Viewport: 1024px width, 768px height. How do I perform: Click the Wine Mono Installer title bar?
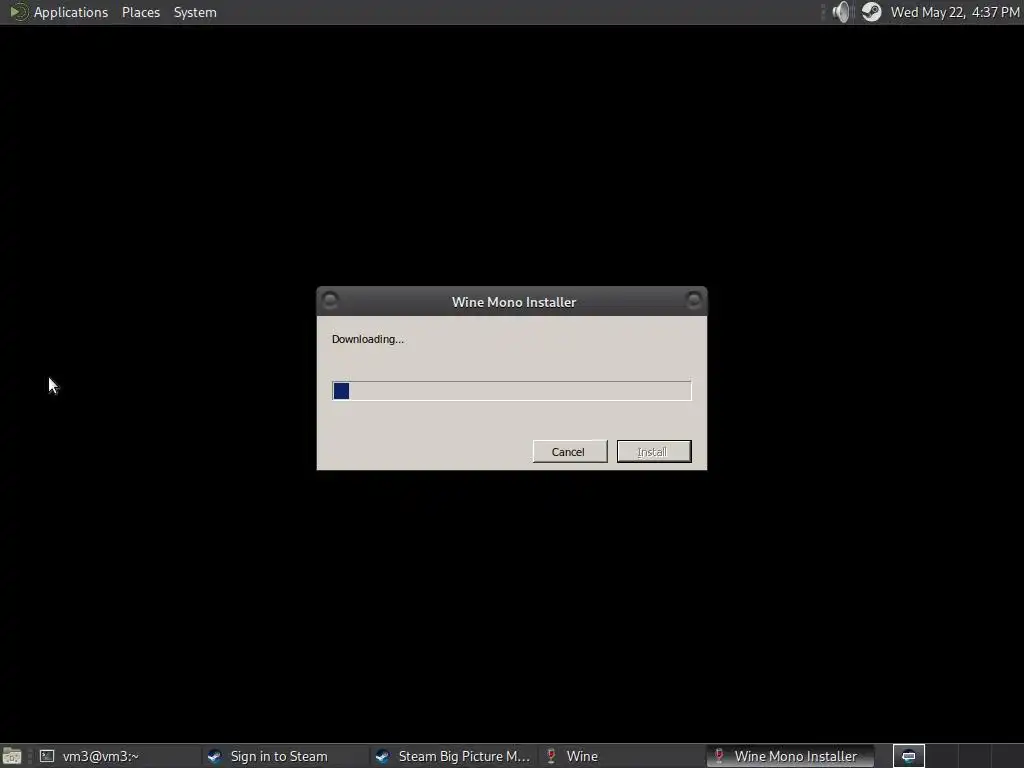pyautogui.click(x=513, y=302)
